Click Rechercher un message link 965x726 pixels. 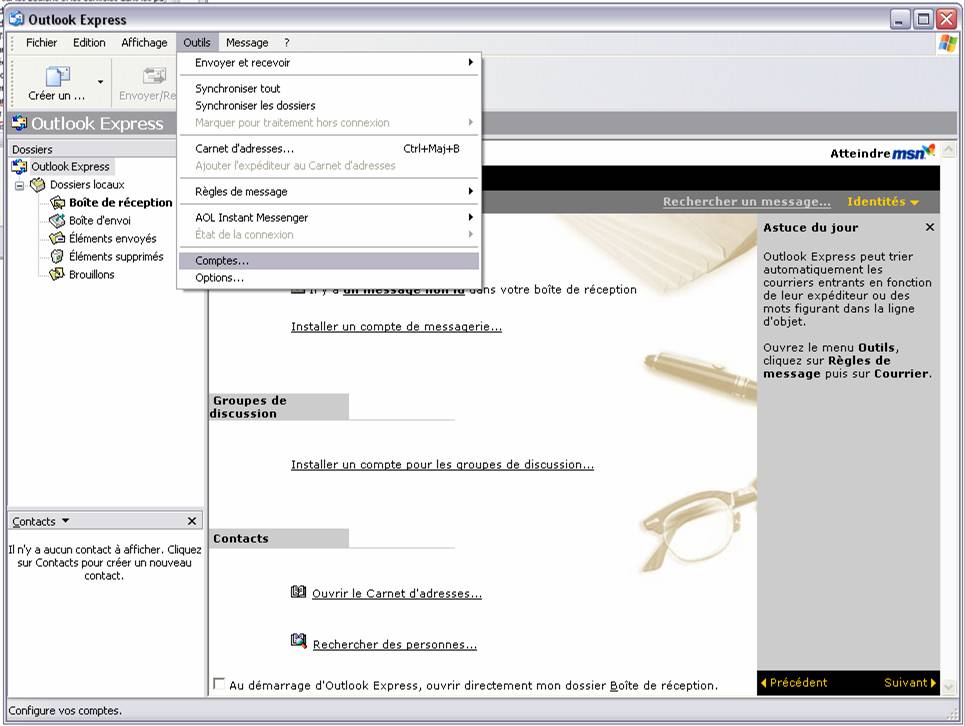[x=747, y=202]
